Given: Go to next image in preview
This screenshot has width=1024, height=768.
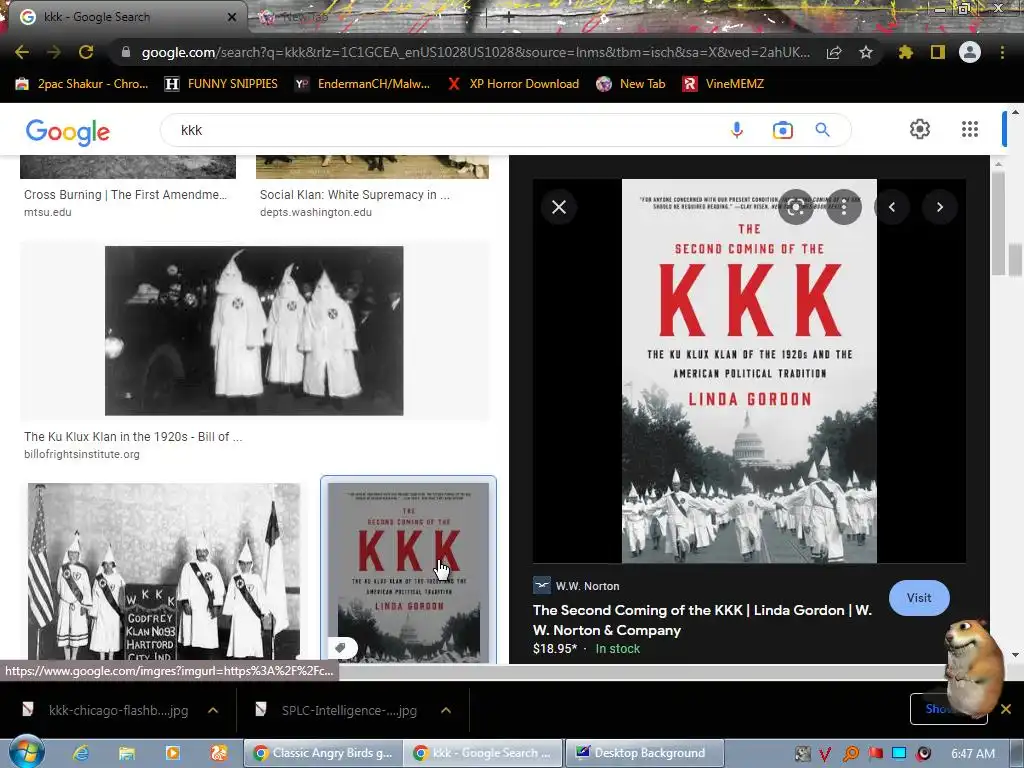Looking at the screenshot, I should coord(940,207).
